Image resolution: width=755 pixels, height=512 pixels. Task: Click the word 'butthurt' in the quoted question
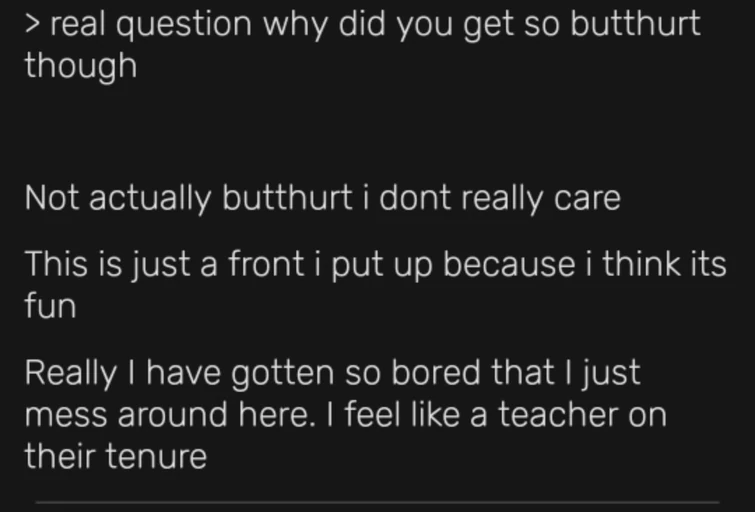pyautogui.click(x=635, y=23)
